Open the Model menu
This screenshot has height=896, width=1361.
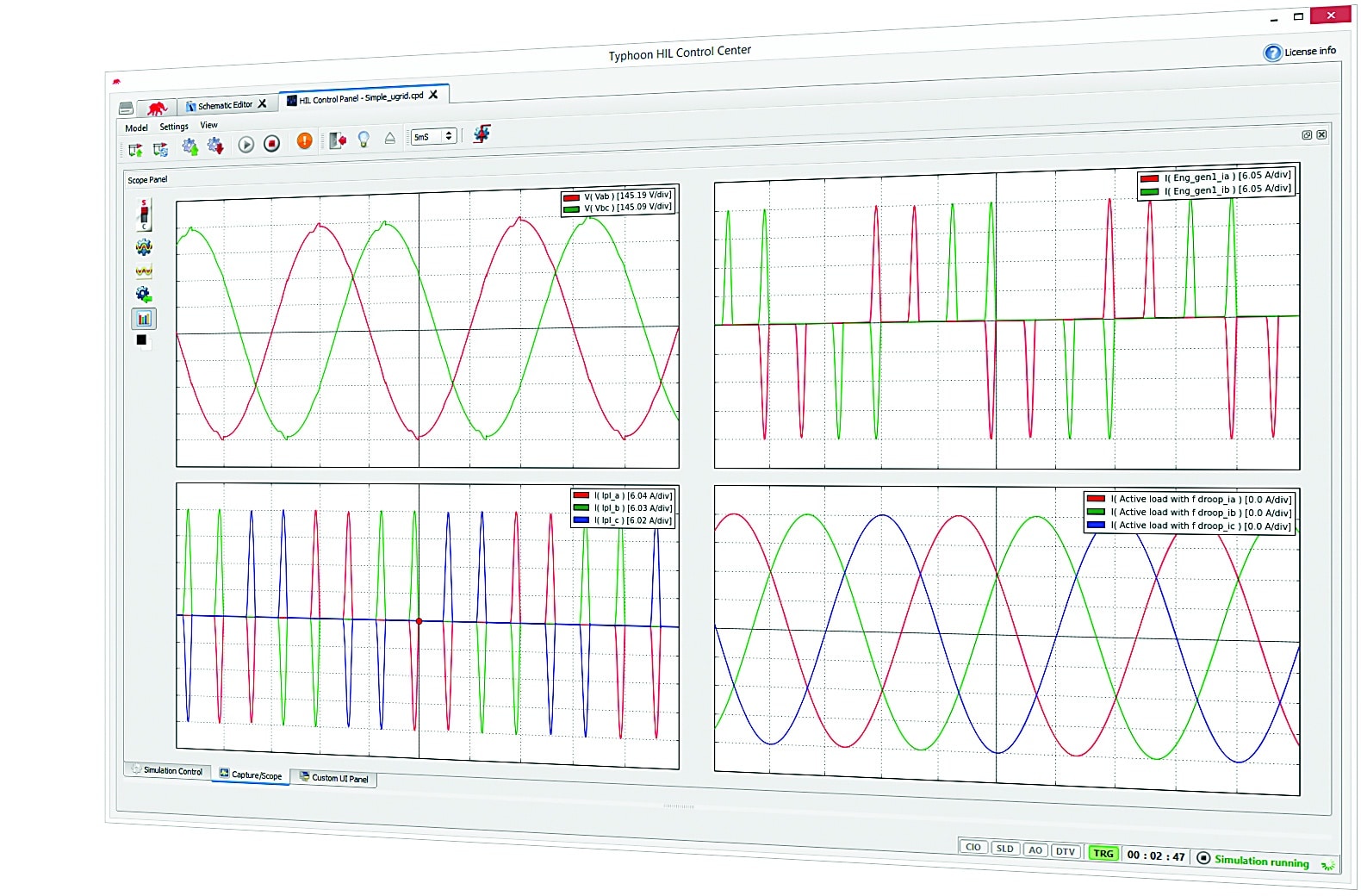pos(136,128)
